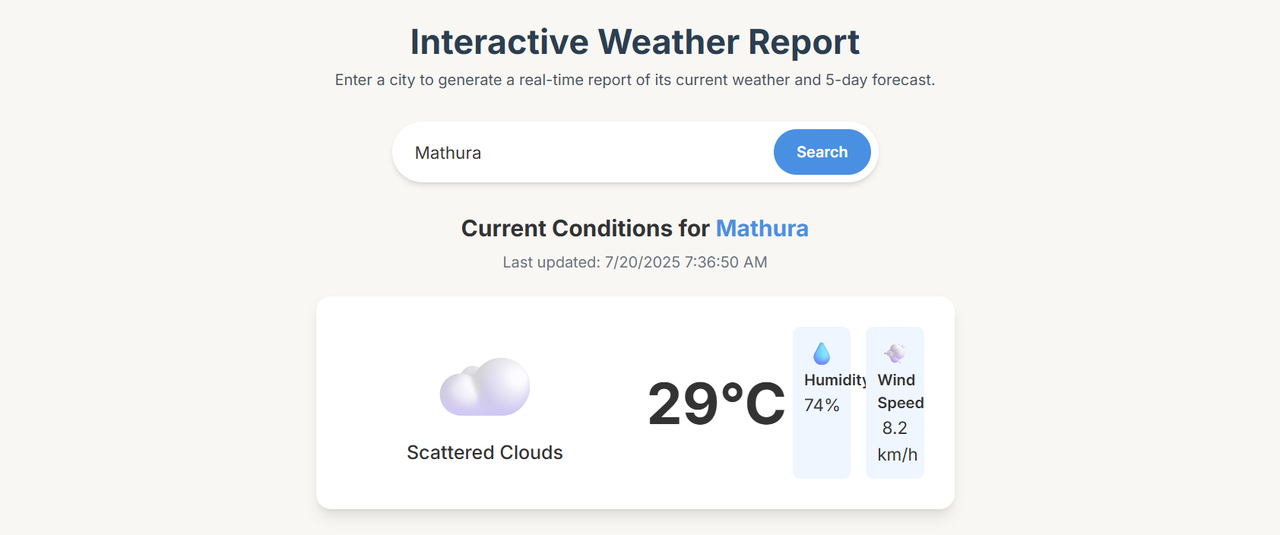The width and height of the screenshot is (1280, 535).
Task: Click the Wind Speed label
Action: click(x=900, y=391)
